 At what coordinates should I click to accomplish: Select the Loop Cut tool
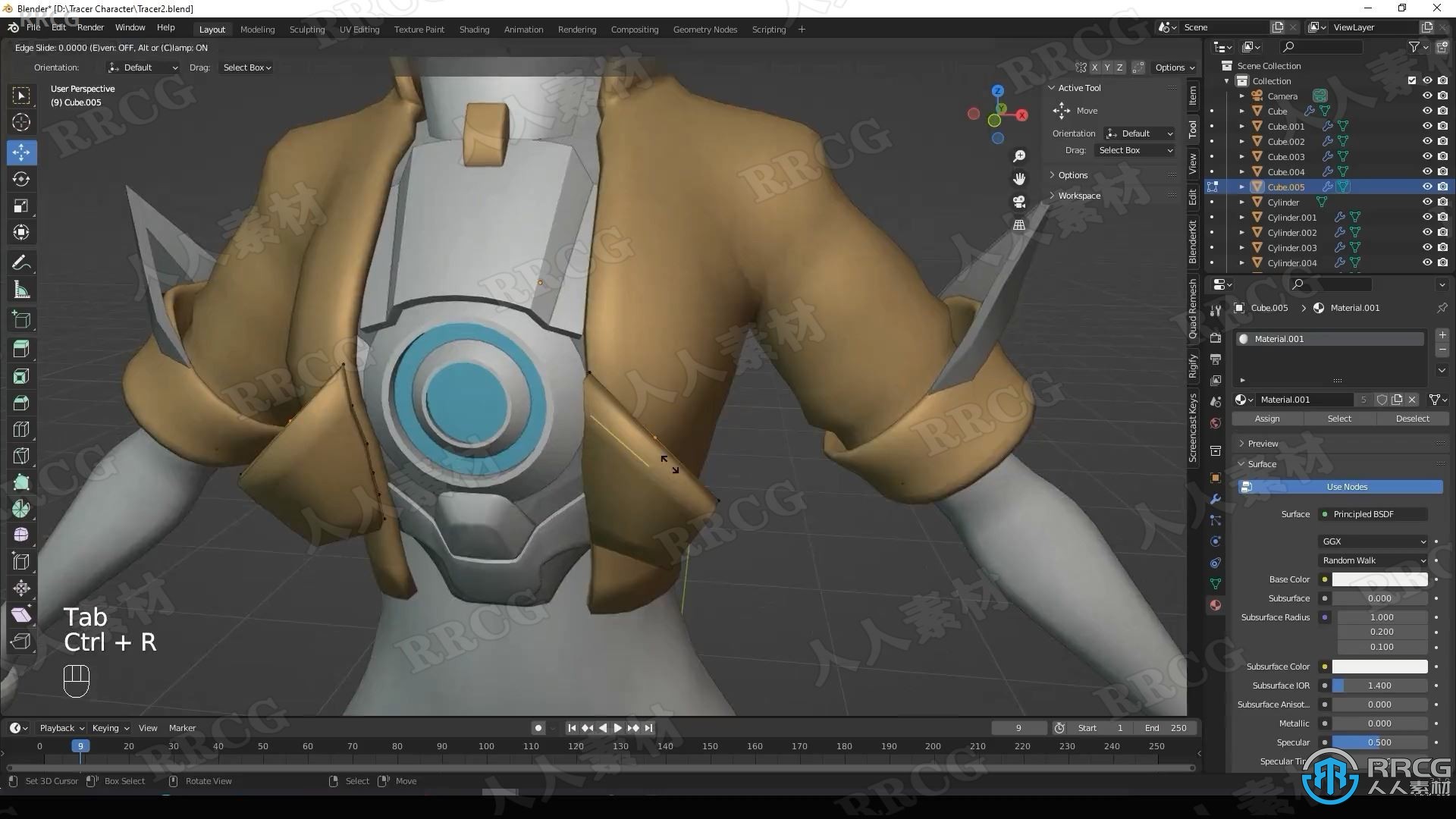pos(21,429)
